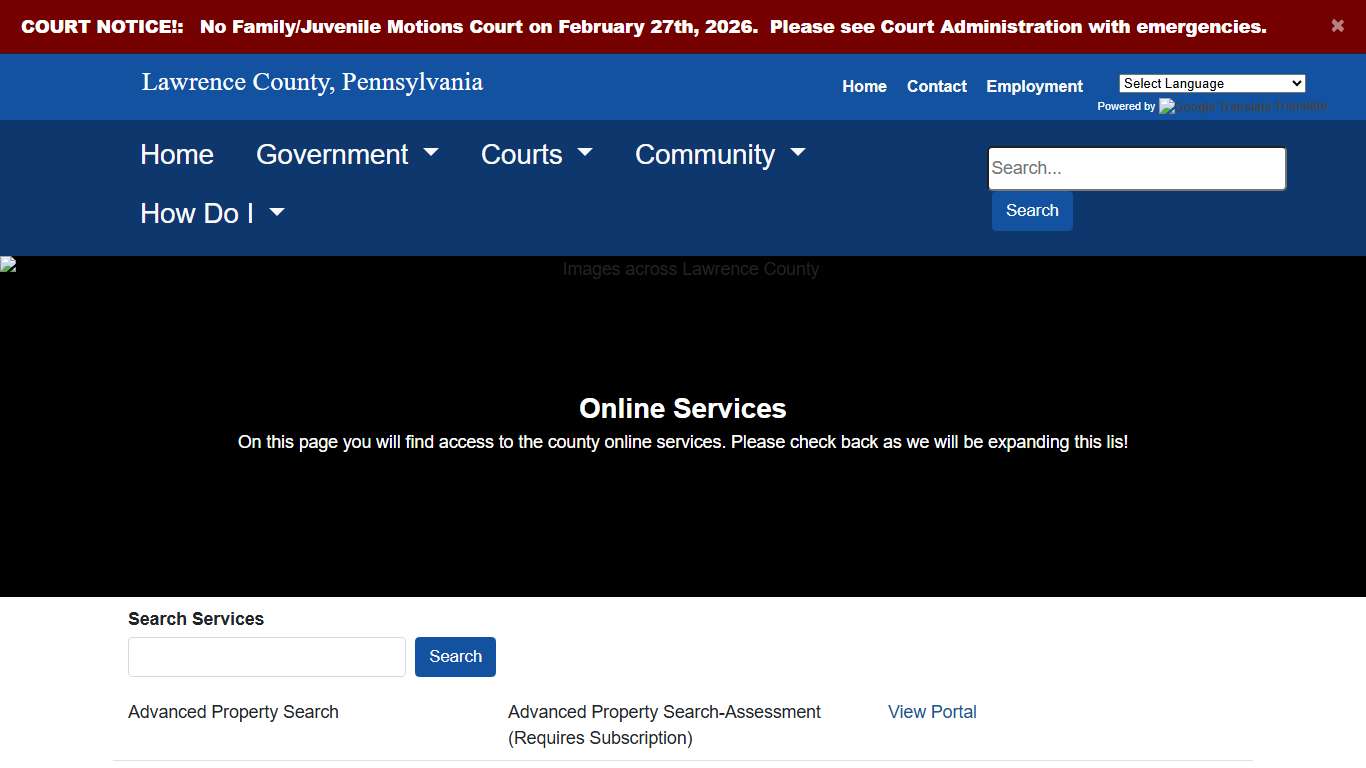Expand the Community navigation dropdown

(719, 154)
